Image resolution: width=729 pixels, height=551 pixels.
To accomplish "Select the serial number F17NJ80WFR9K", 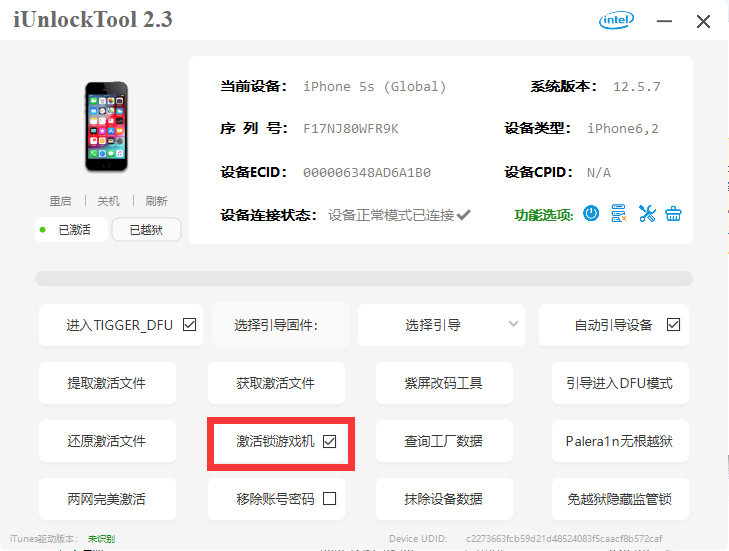I will point(351,129).
